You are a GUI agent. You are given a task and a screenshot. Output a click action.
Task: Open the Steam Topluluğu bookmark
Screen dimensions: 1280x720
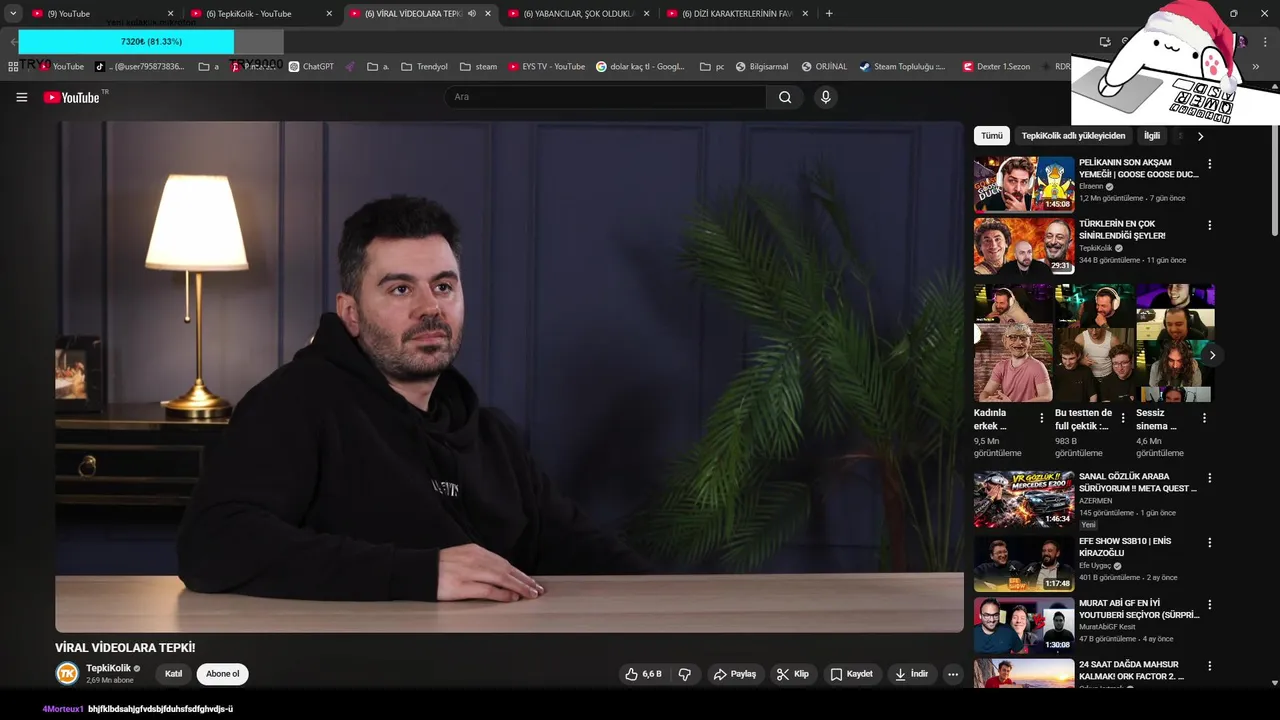click(x=902, y=67)
